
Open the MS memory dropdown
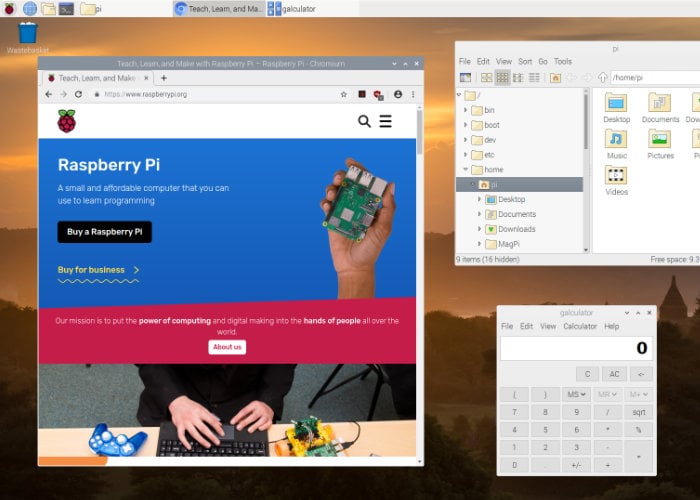tap(576, 395)
